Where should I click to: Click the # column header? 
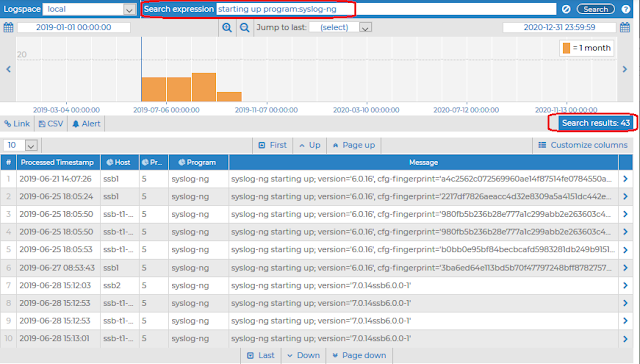(8, 162)
